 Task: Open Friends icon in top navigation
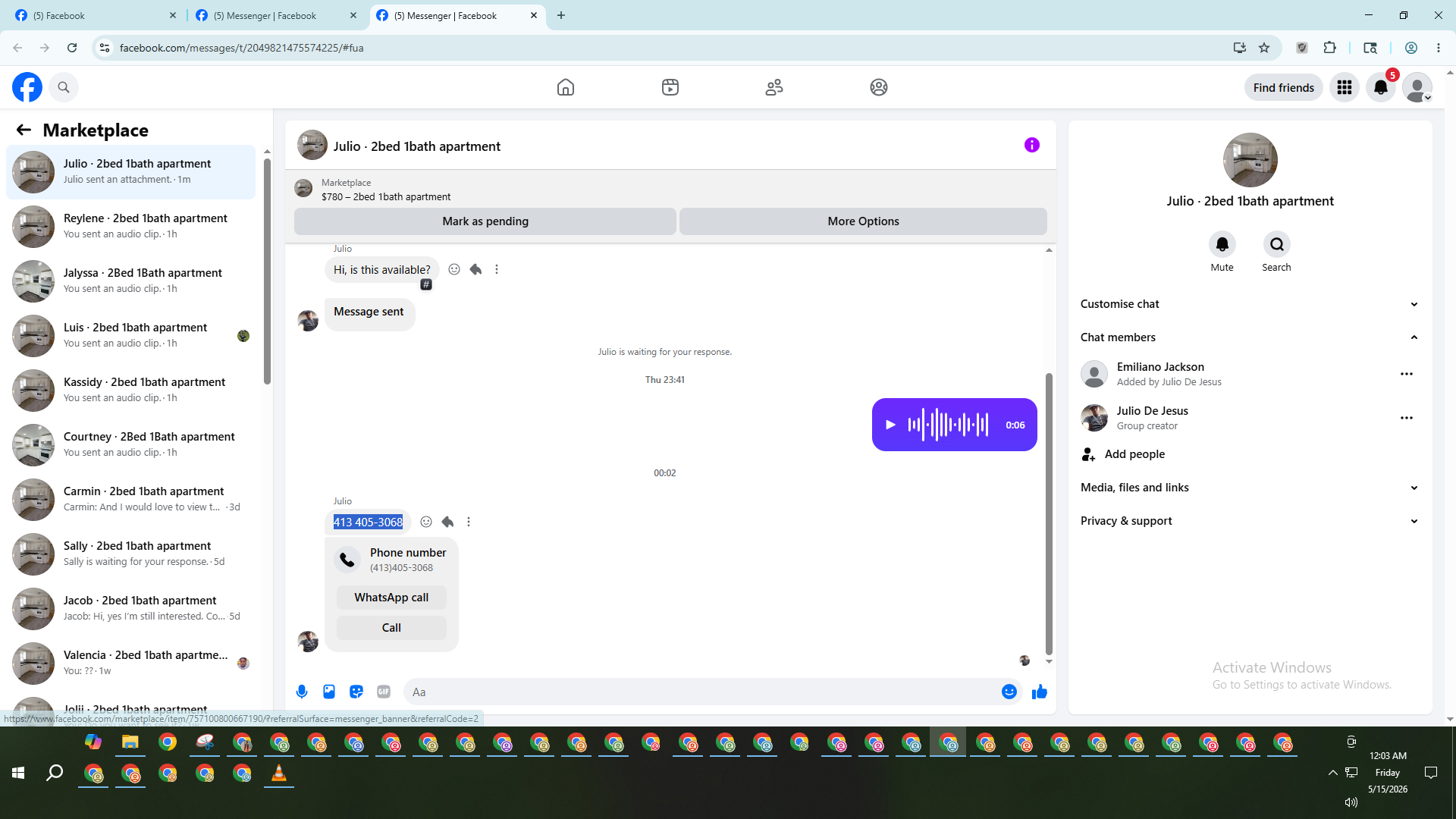(x=774, y=87)
